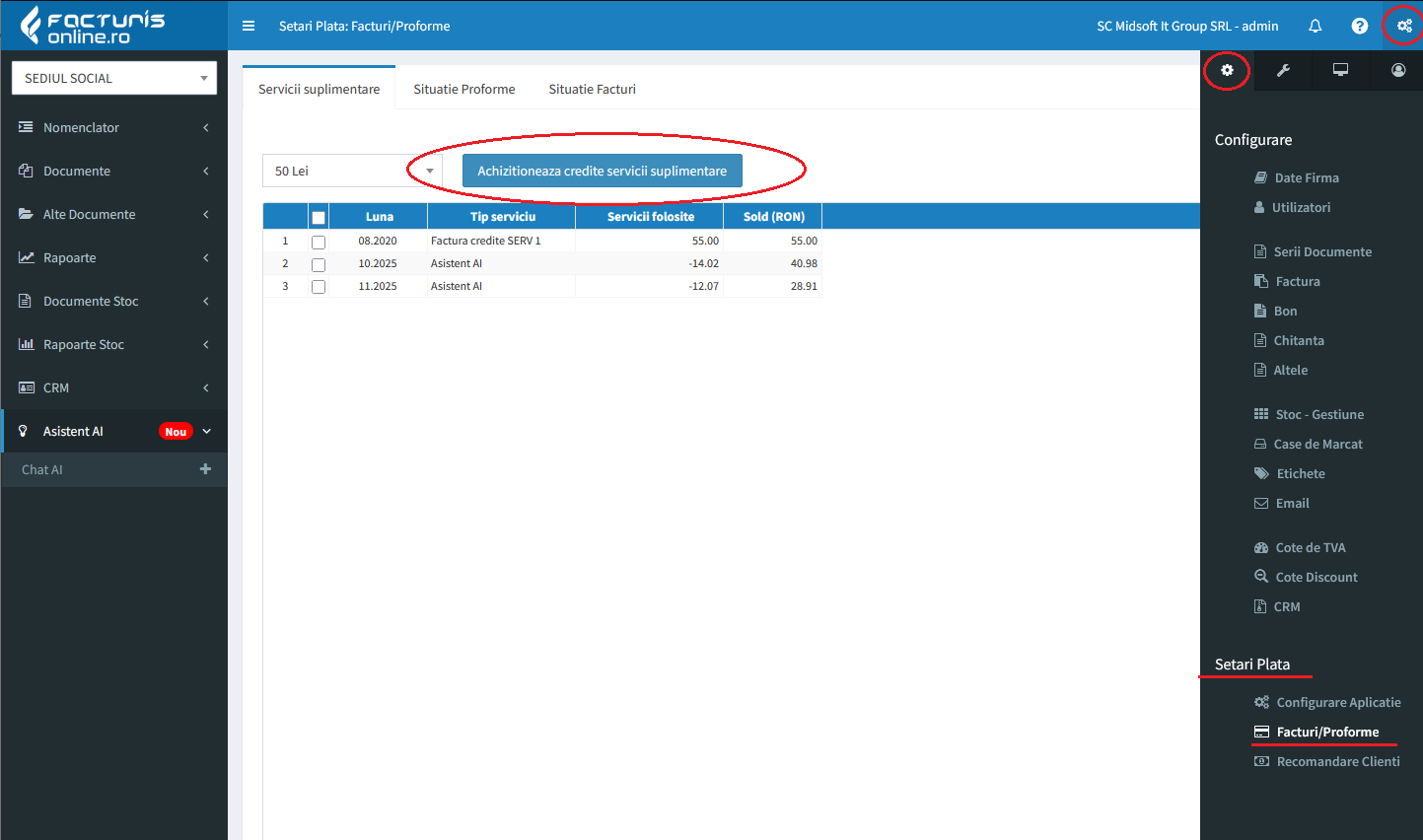Open the settings gears icon in header
Viewport: 1423px width, 840px height.
1403,26
